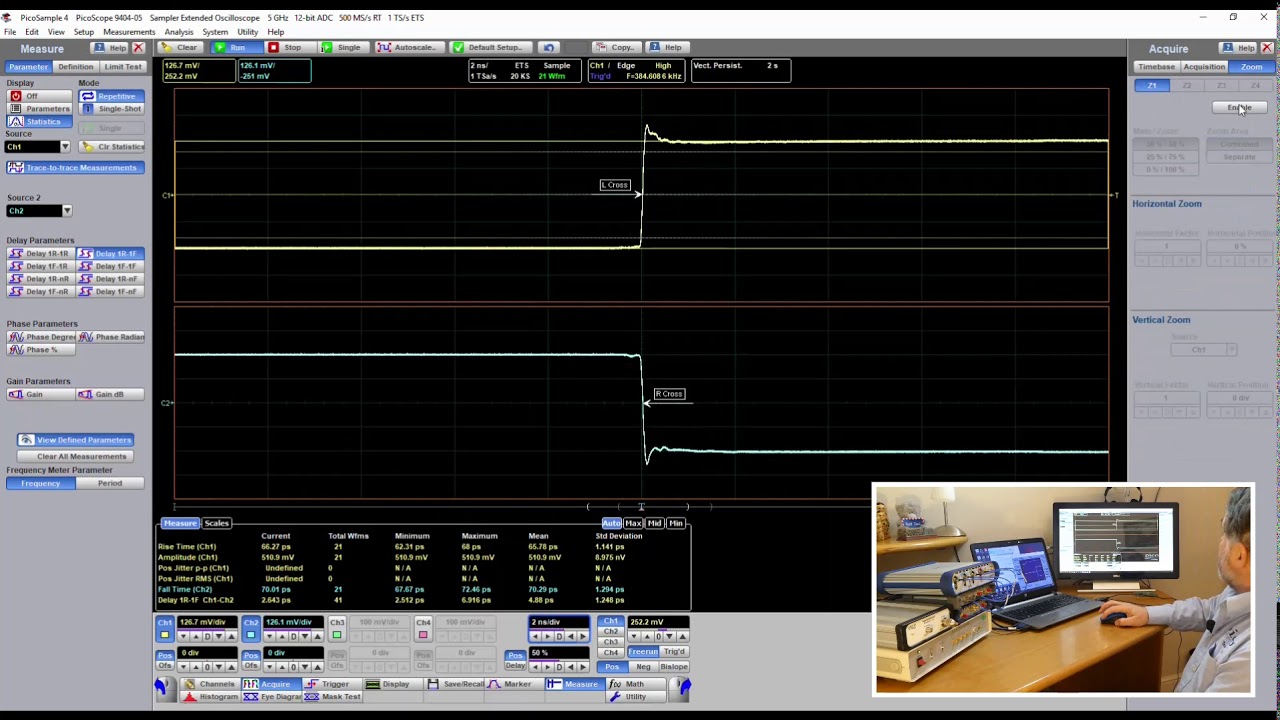Set display mode to Statistics
The image size is (1280, 720).
[40, 121]
